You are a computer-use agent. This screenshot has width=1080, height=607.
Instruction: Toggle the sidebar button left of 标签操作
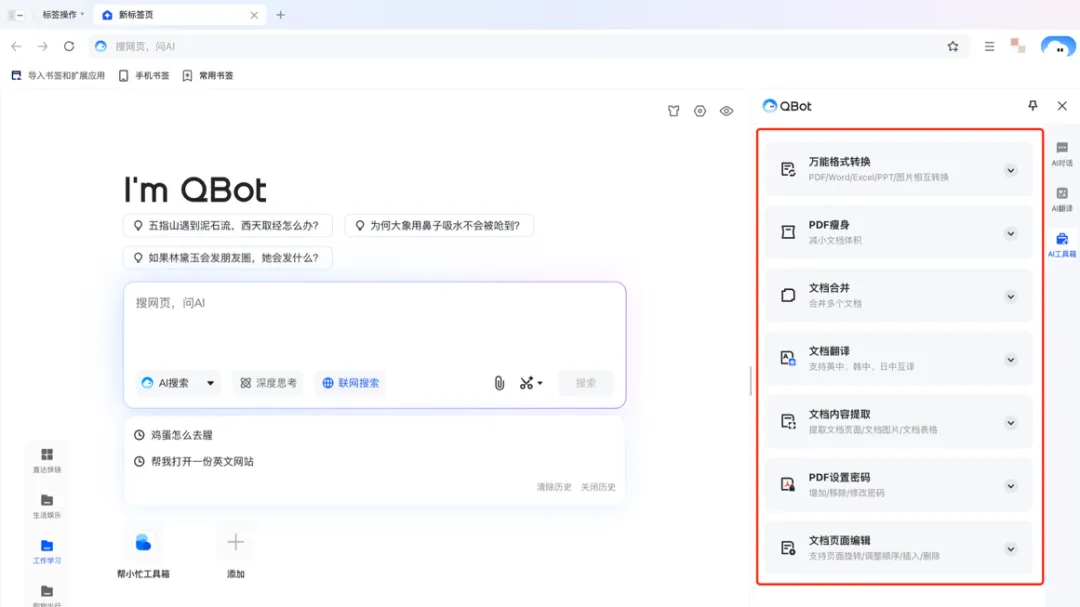(15, 14)
